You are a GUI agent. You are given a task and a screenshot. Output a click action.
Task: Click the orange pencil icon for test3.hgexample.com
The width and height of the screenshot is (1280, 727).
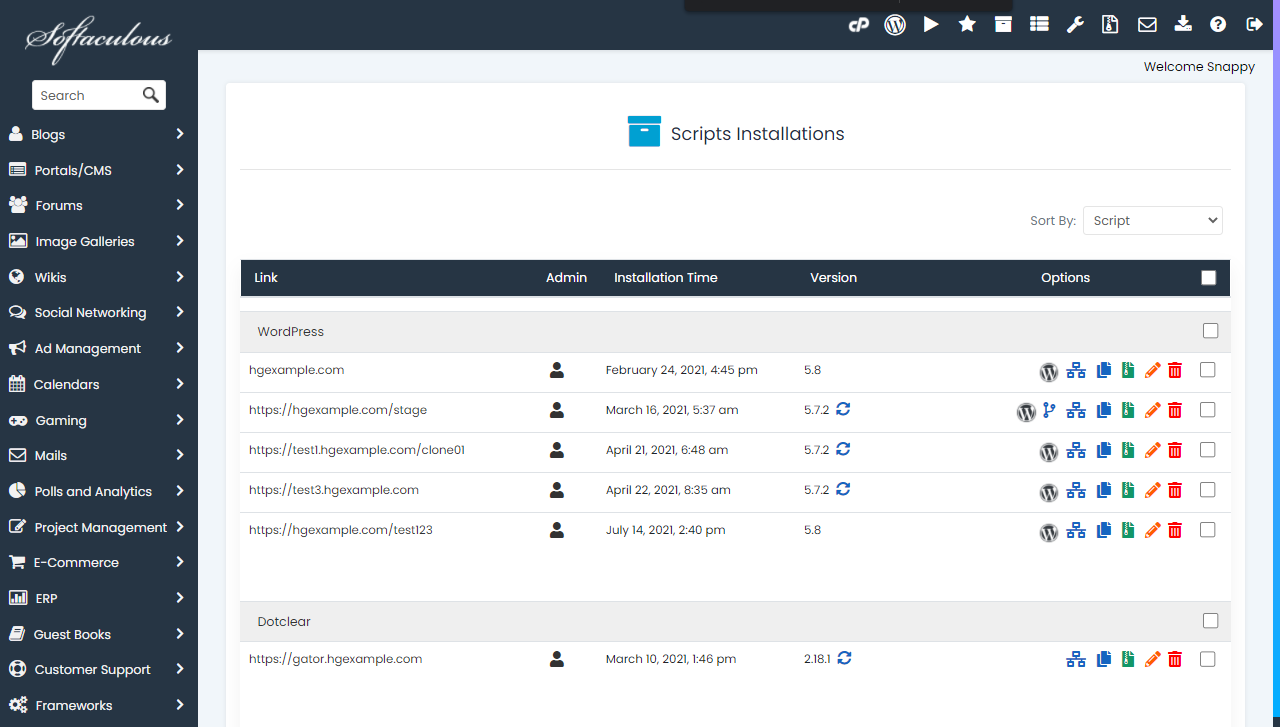(x=1152, y=490)
